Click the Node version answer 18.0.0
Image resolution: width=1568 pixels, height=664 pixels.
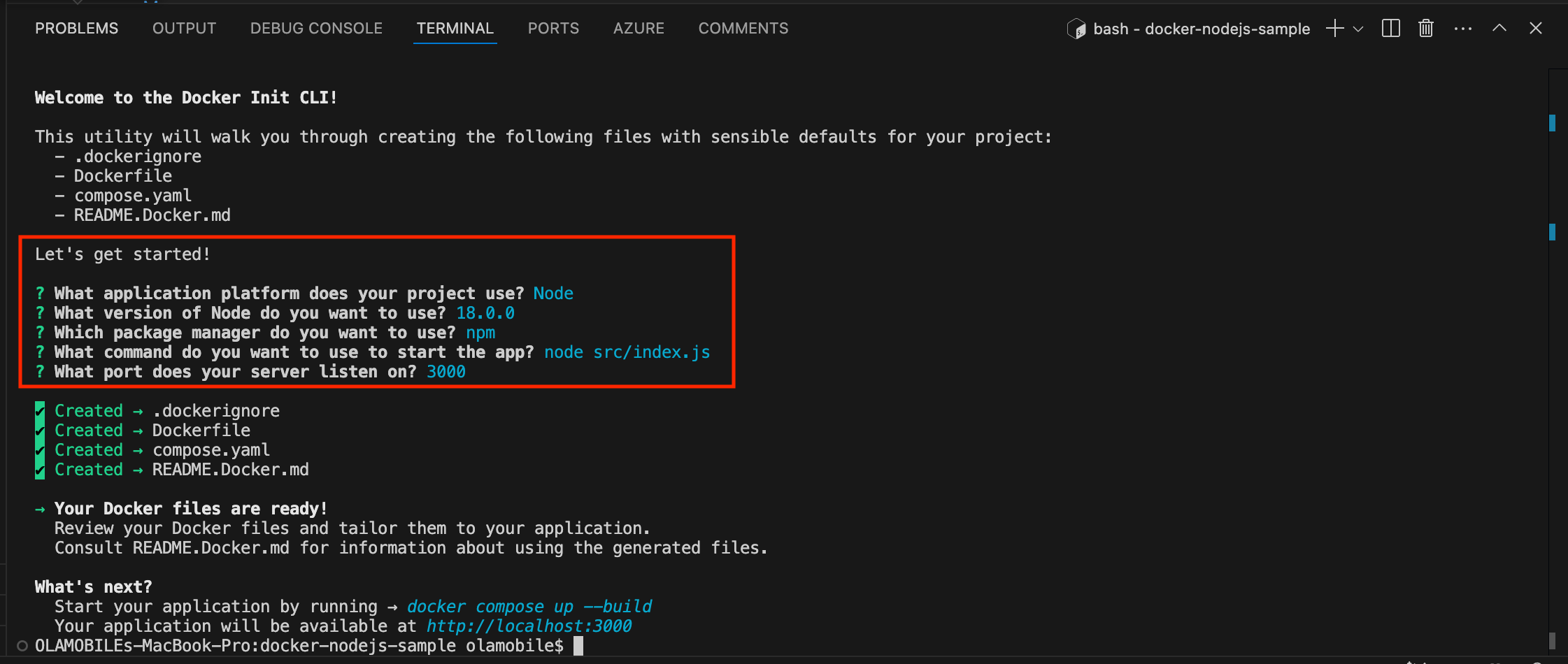click(485, 312)
